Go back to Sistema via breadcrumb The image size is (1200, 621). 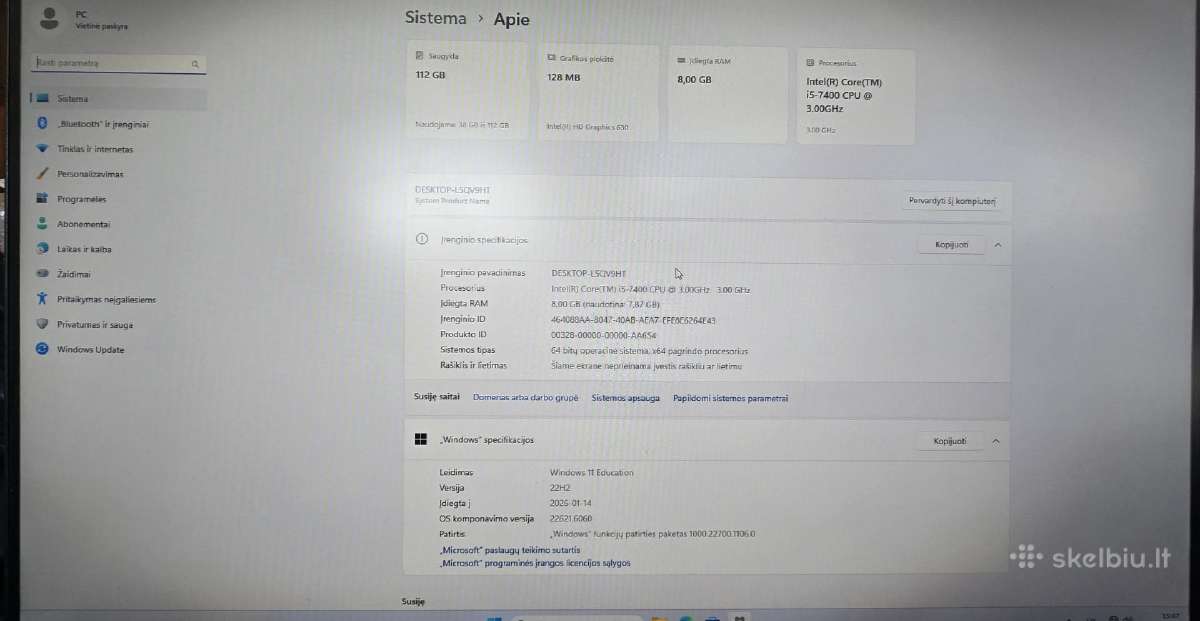pos(435,18)
